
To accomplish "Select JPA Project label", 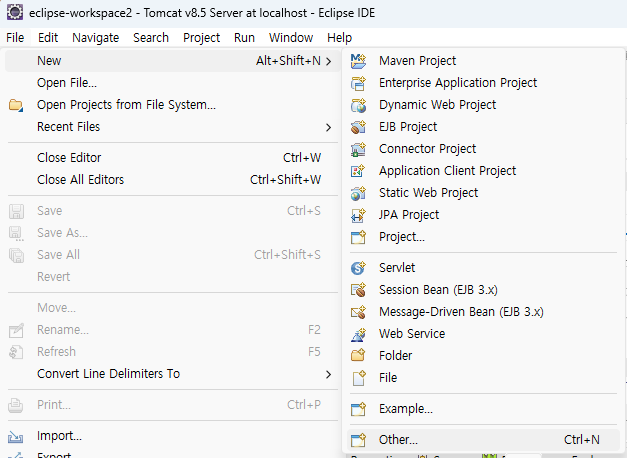I will pyautogui.click(x=409, y=215).
